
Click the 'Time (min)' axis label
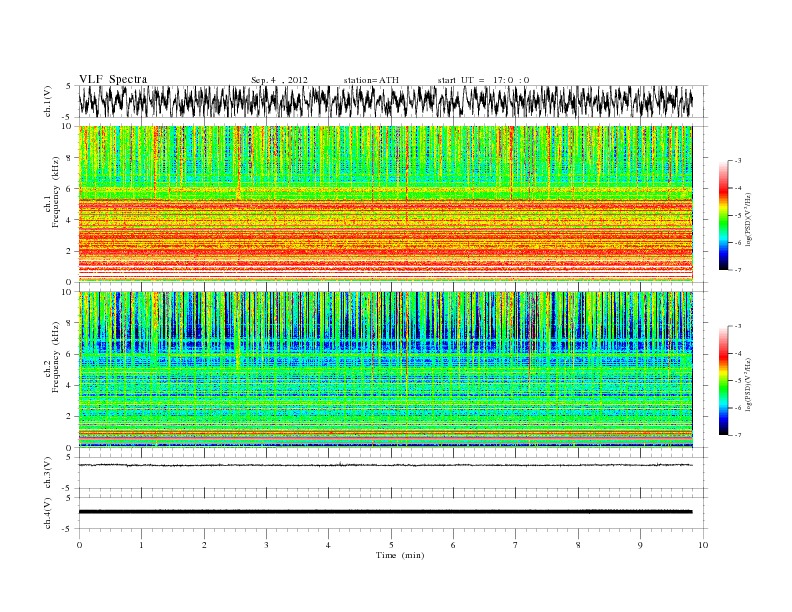coord(400,555)
